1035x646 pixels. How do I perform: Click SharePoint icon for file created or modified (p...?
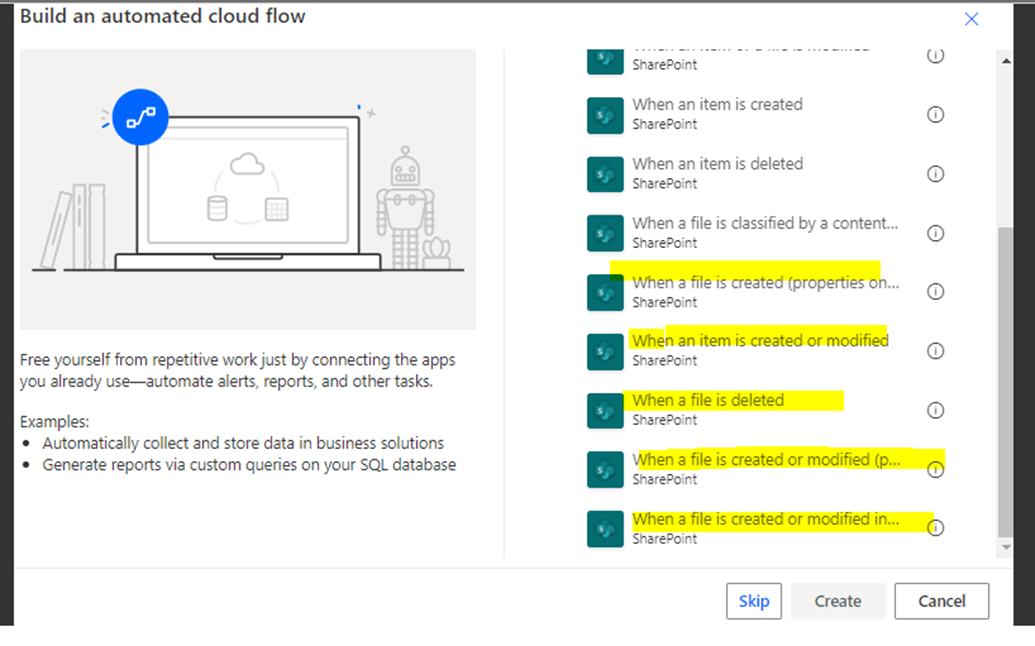pos(605,470)
